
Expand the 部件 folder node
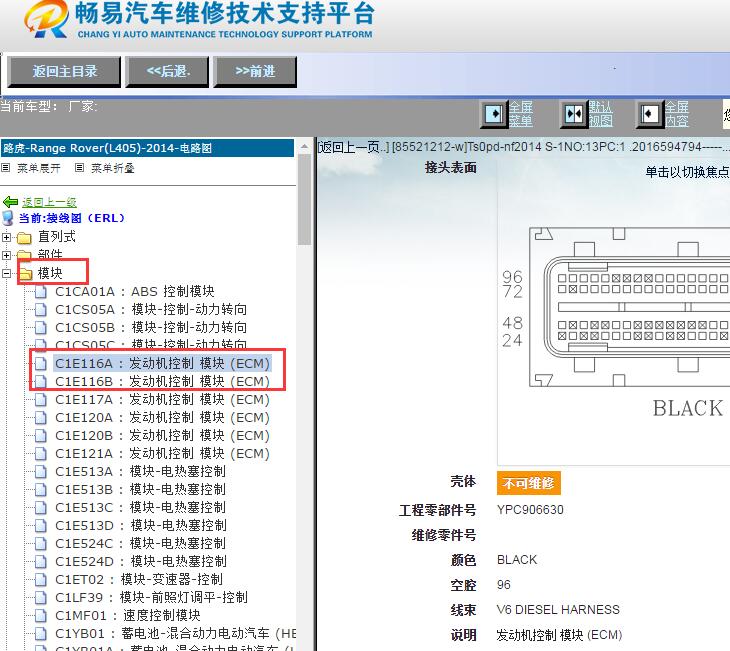coord(6,255)
